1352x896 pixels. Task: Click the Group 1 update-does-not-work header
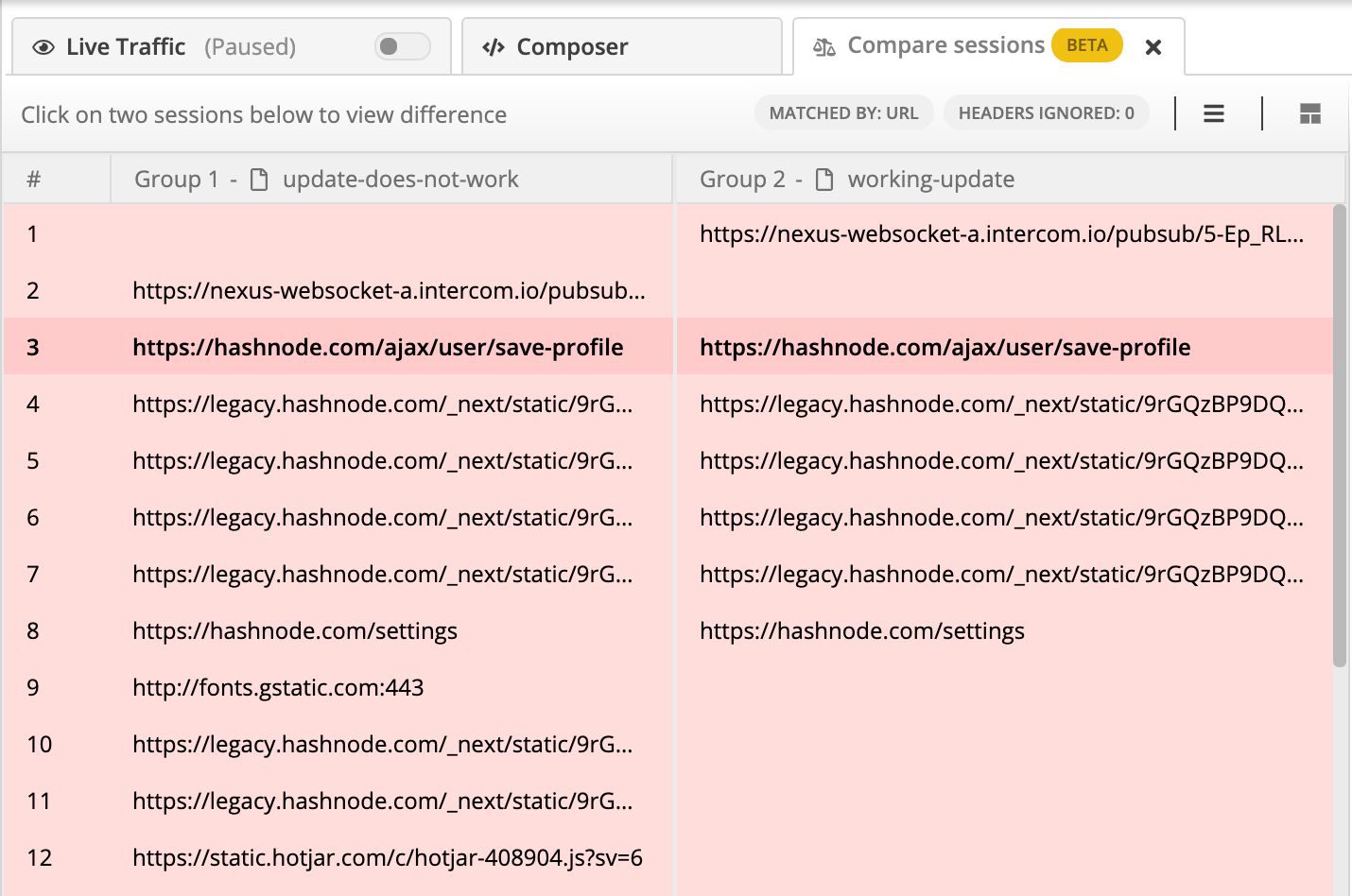click(391, 179)
